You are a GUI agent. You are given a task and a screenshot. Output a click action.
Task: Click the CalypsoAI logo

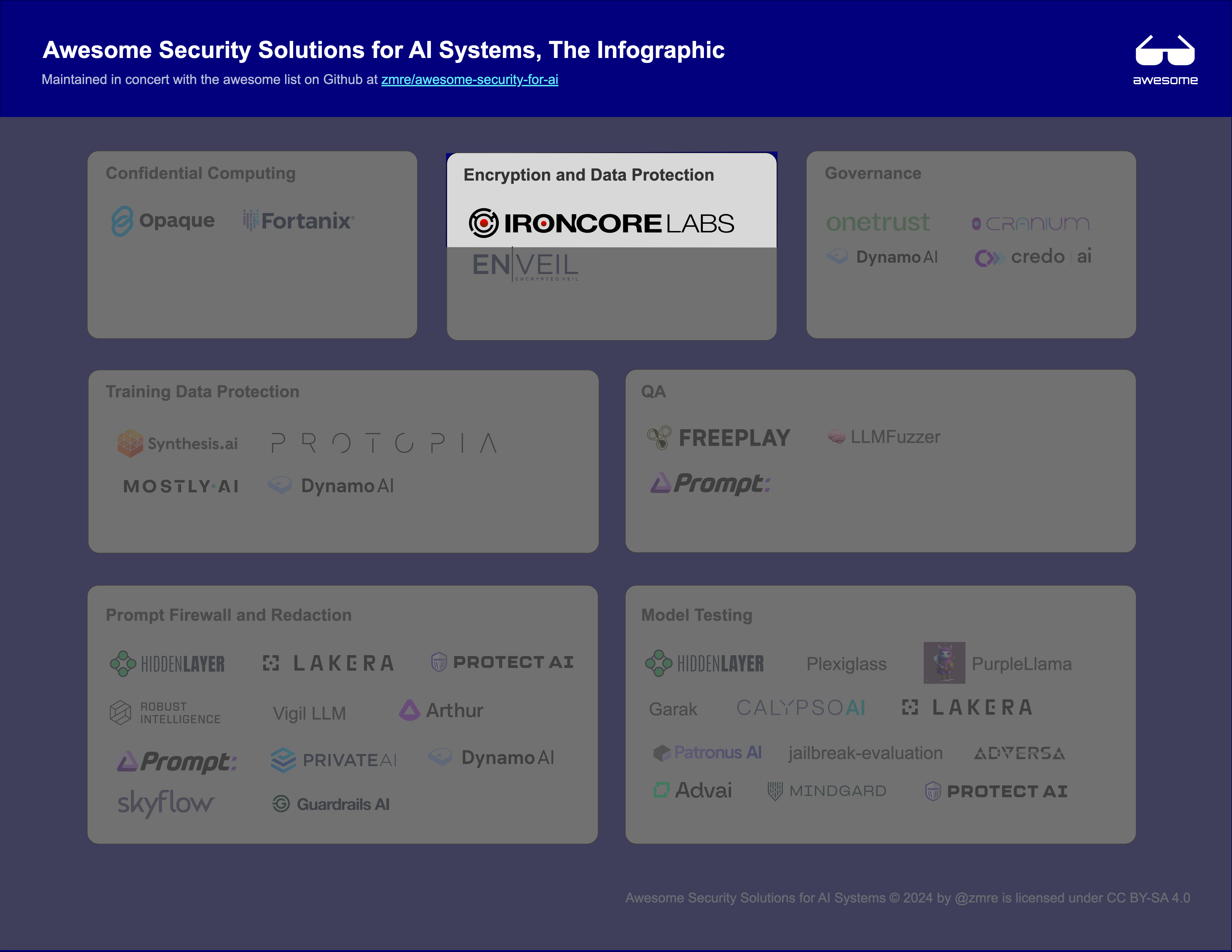point(801,707)
